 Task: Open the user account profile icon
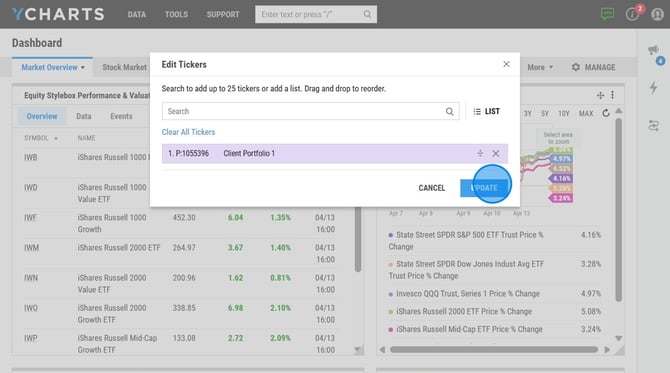coord(657,14)
